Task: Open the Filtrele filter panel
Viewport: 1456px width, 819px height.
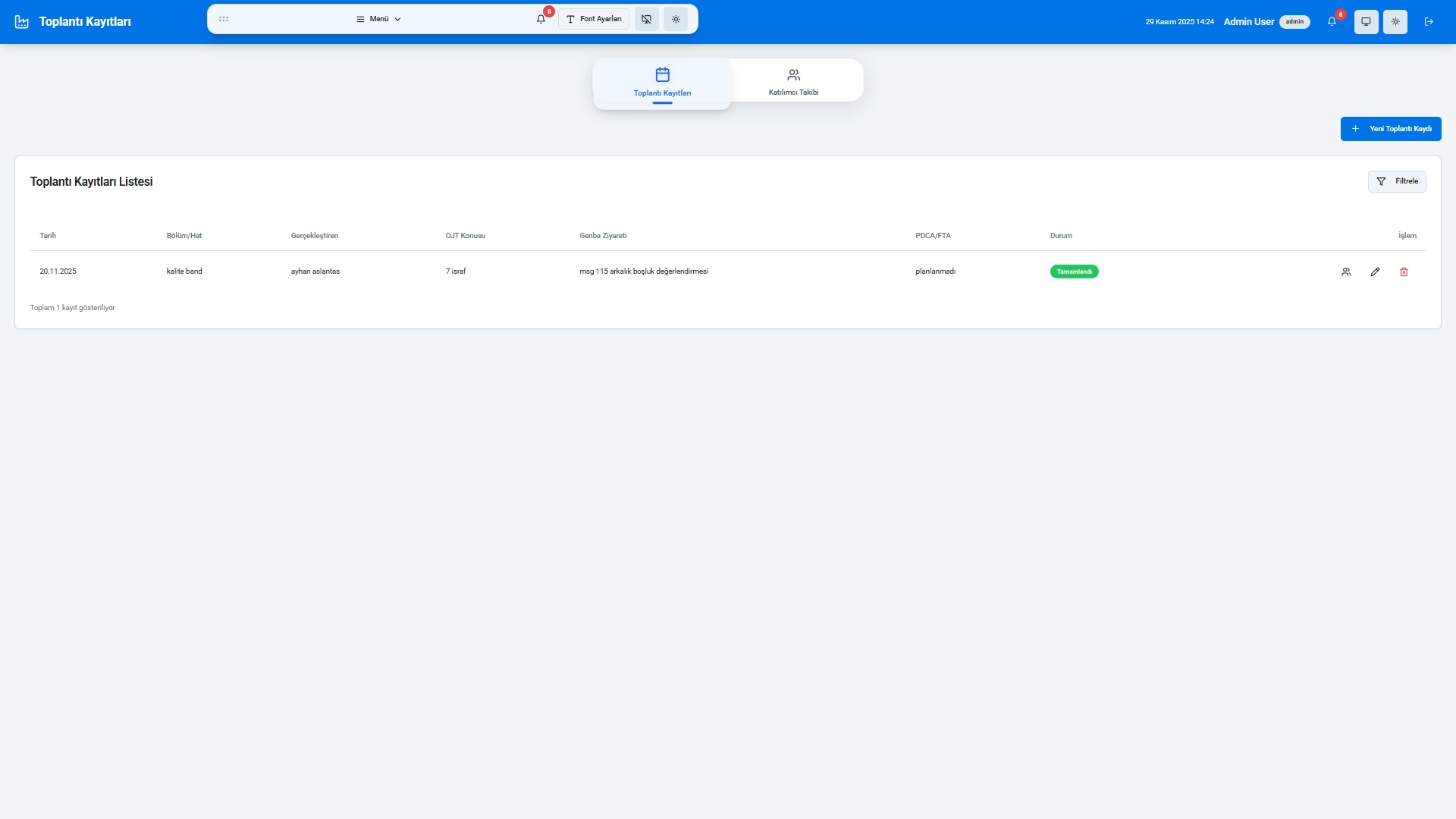Action: pos(1397,181)
